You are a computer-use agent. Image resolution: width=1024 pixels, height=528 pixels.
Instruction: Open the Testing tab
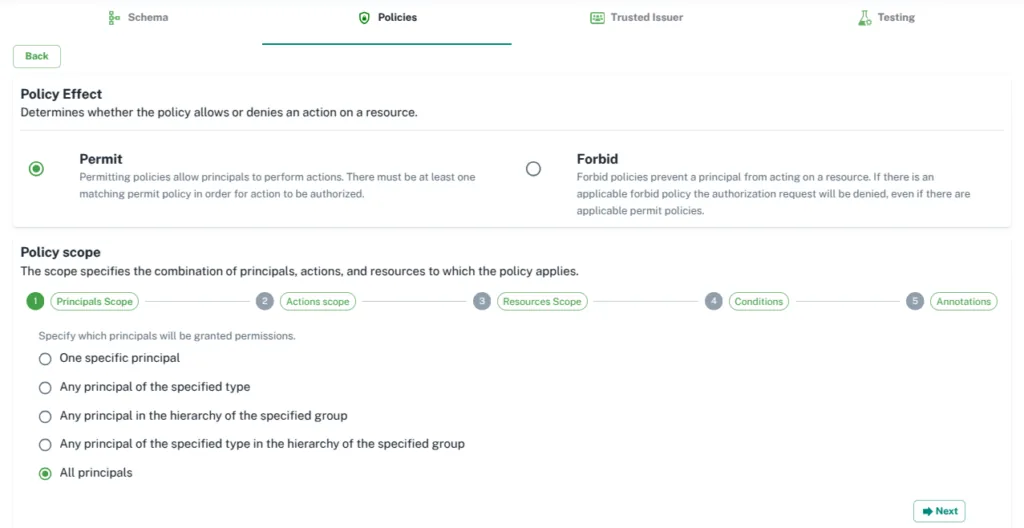point(886,18)
